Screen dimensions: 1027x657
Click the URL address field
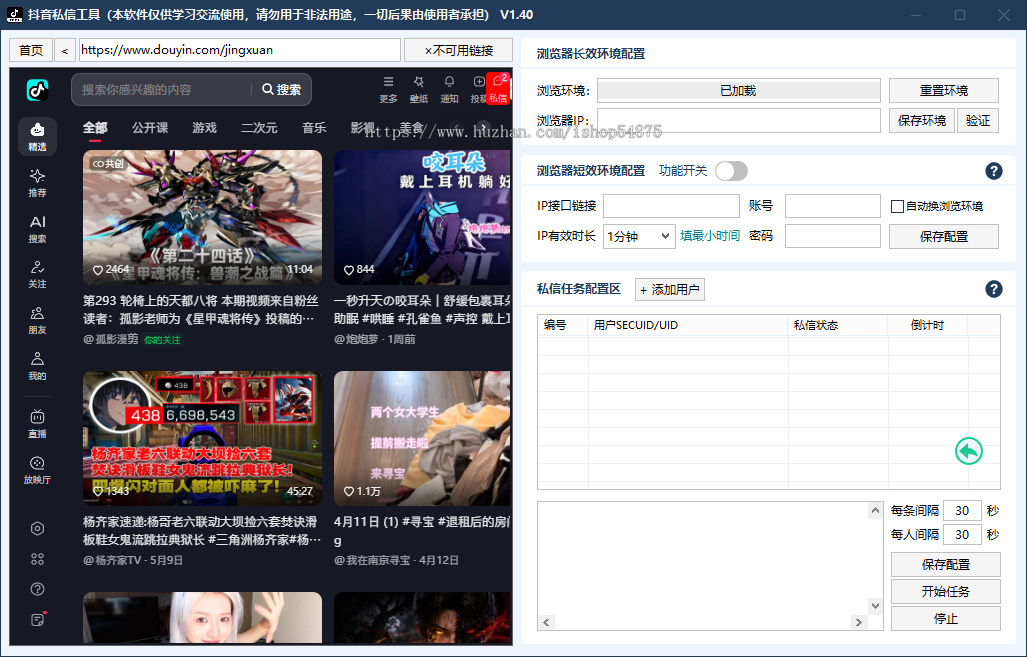click(x=240, y=50)
